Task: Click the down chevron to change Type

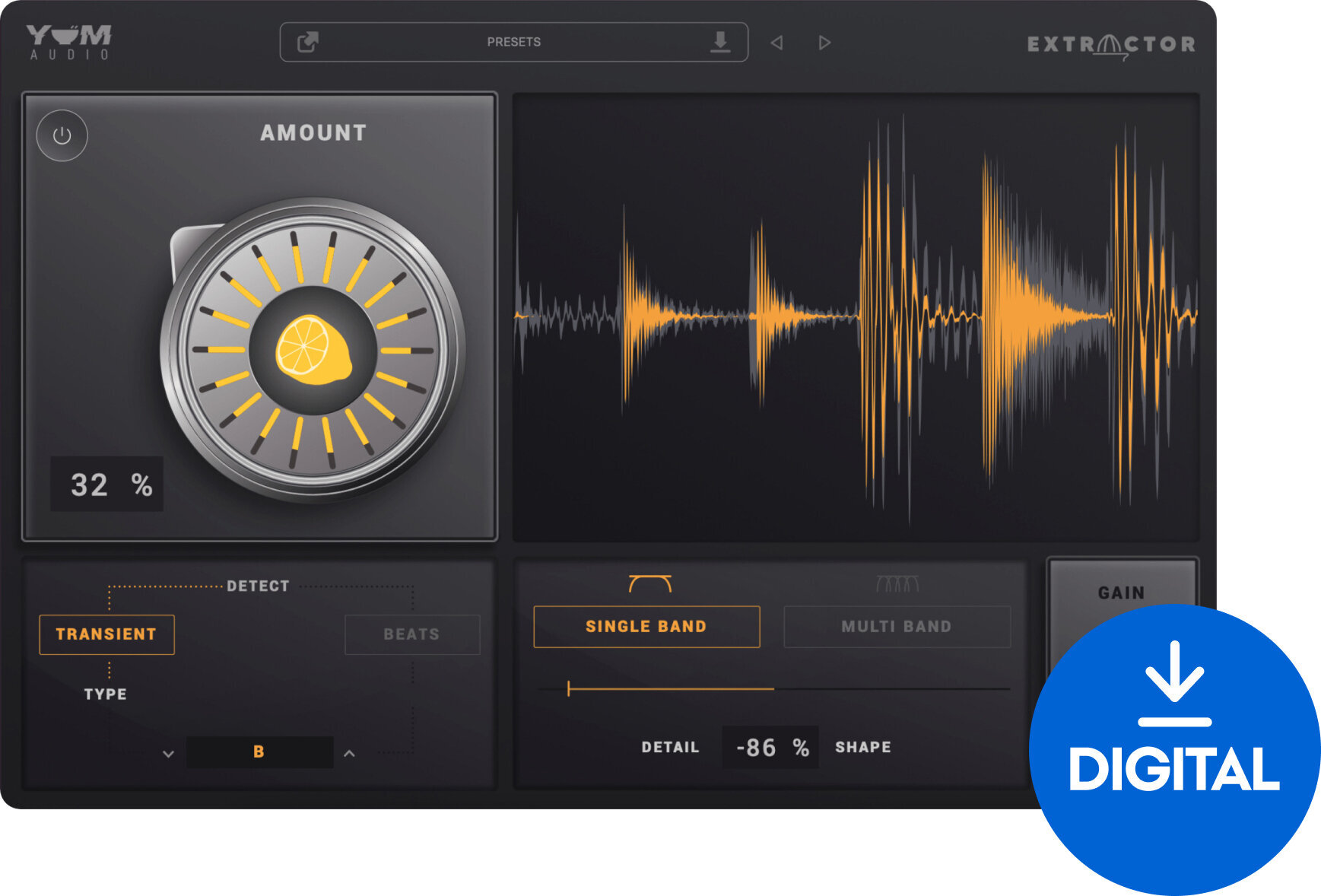Action: pyautogui.click(x=168, y=753)
